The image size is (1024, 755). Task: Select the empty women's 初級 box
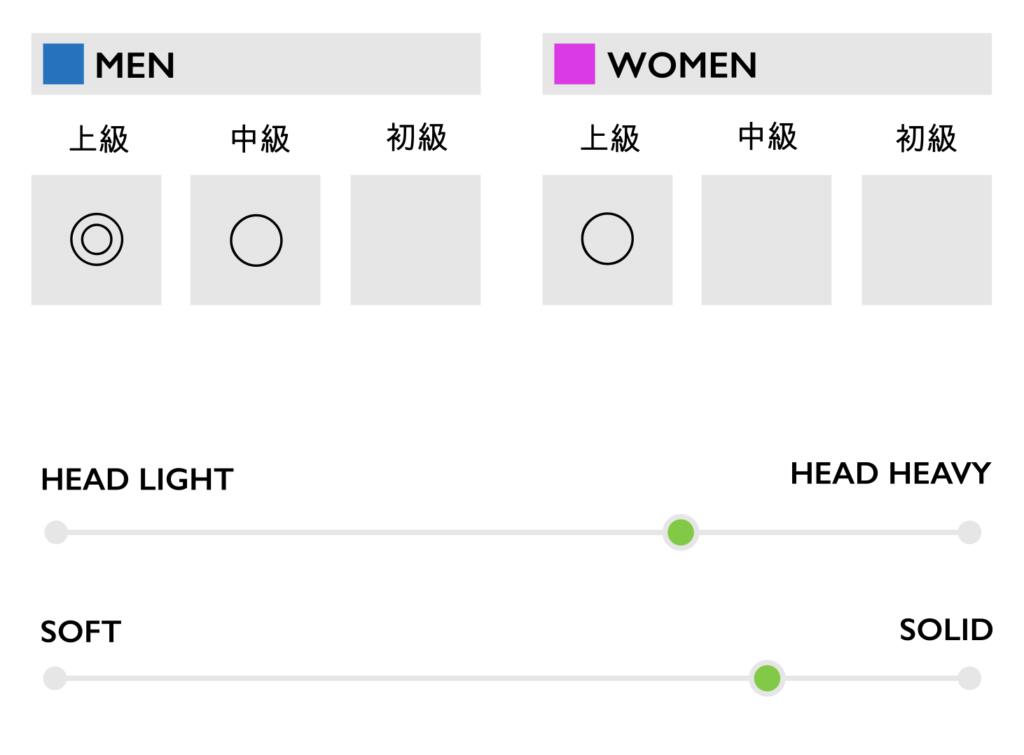[926, 240]
